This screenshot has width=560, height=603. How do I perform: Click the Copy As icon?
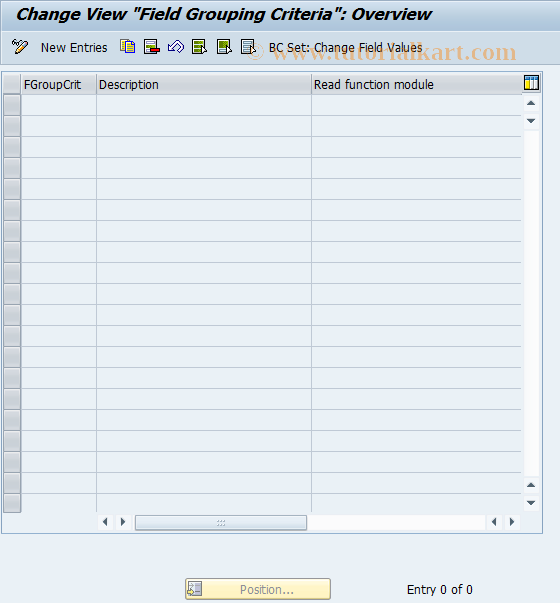[128, 47]
